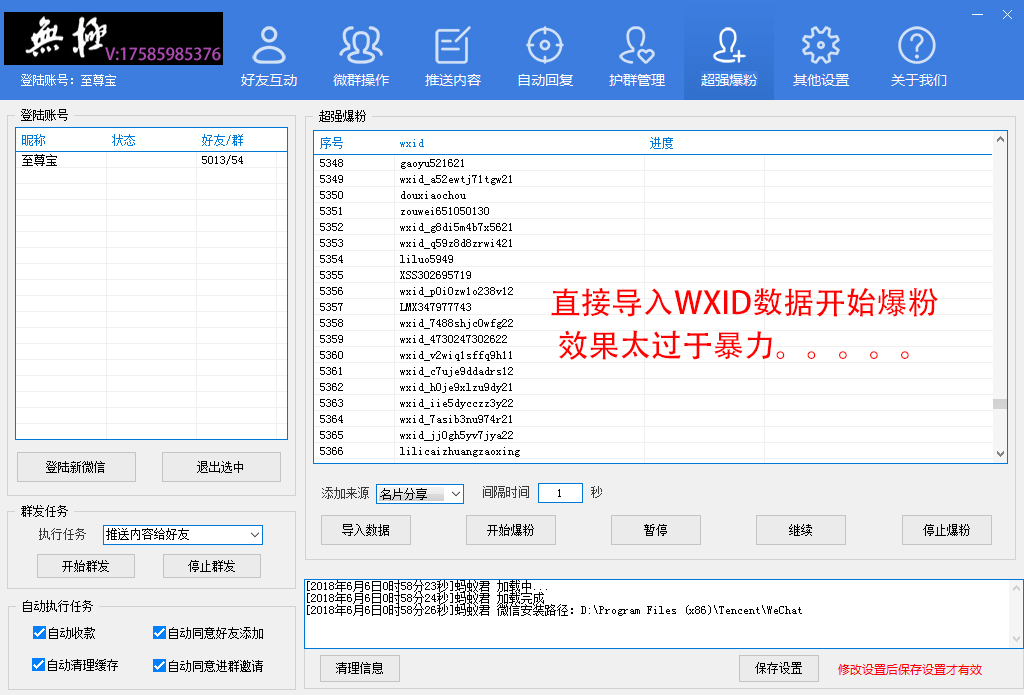Click 保存设置 to save settings
Image resolution: width=1024 pixels, height=695 pixels.
click(x=778, y=668)
